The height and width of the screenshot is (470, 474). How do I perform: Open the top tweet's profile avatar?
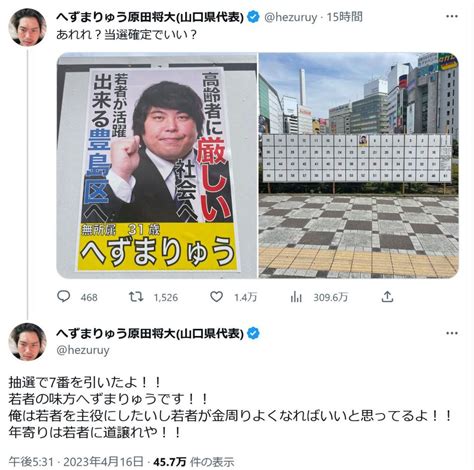tap(27, 27)
